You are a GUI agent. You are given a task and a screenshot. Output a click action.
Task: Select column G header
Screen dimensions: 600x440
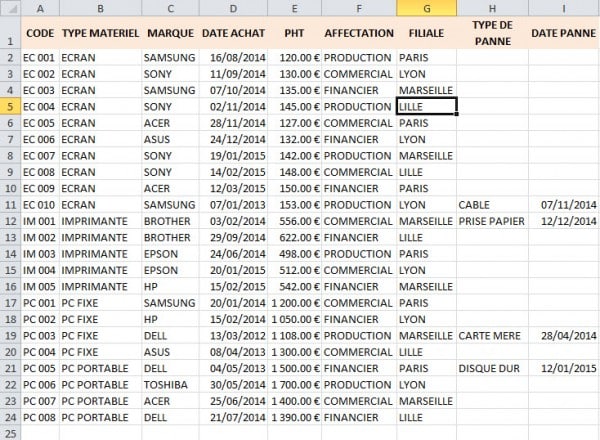click(426, 8)
